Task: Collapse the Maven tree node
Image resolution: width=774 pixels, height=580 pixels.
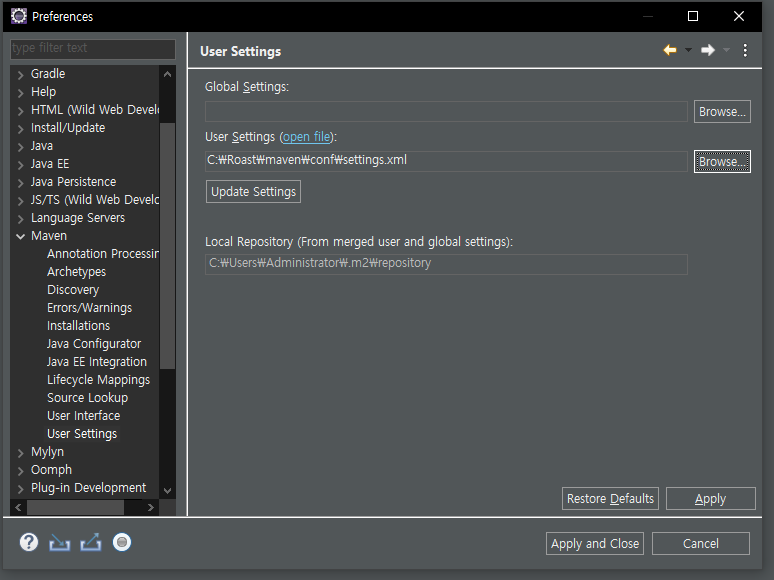Action: [x=20, y=236]
